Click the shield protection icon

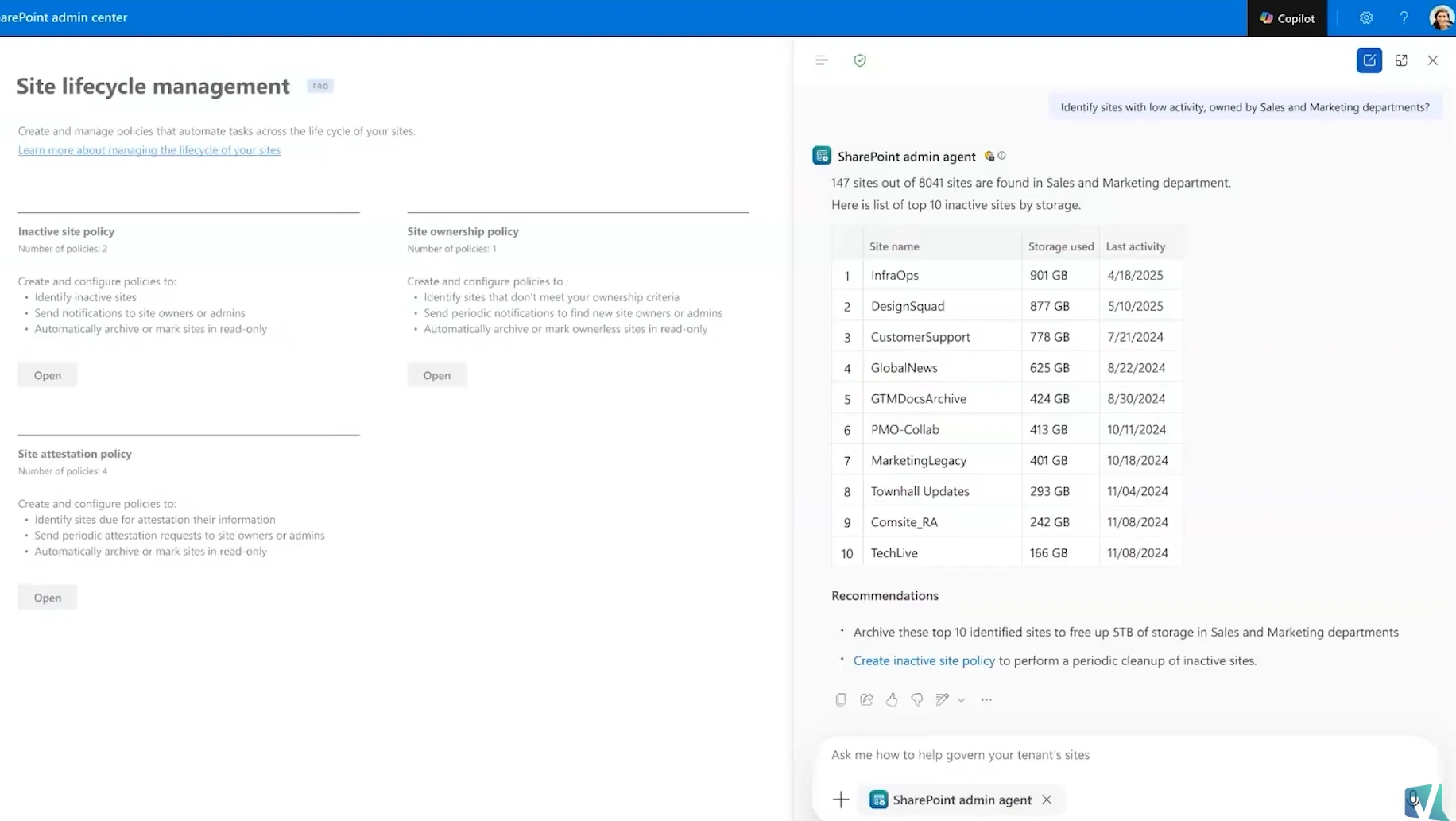(860, 60)
